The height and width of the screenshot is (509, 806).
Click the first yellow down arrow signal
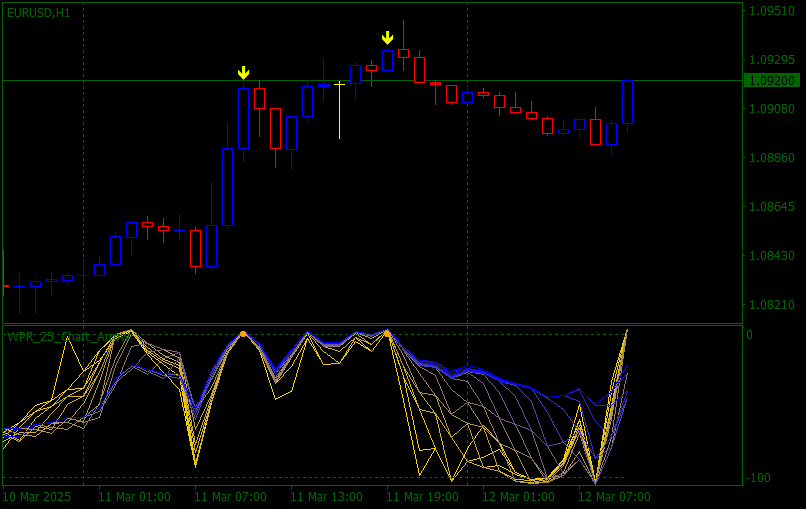click(243, 72)
